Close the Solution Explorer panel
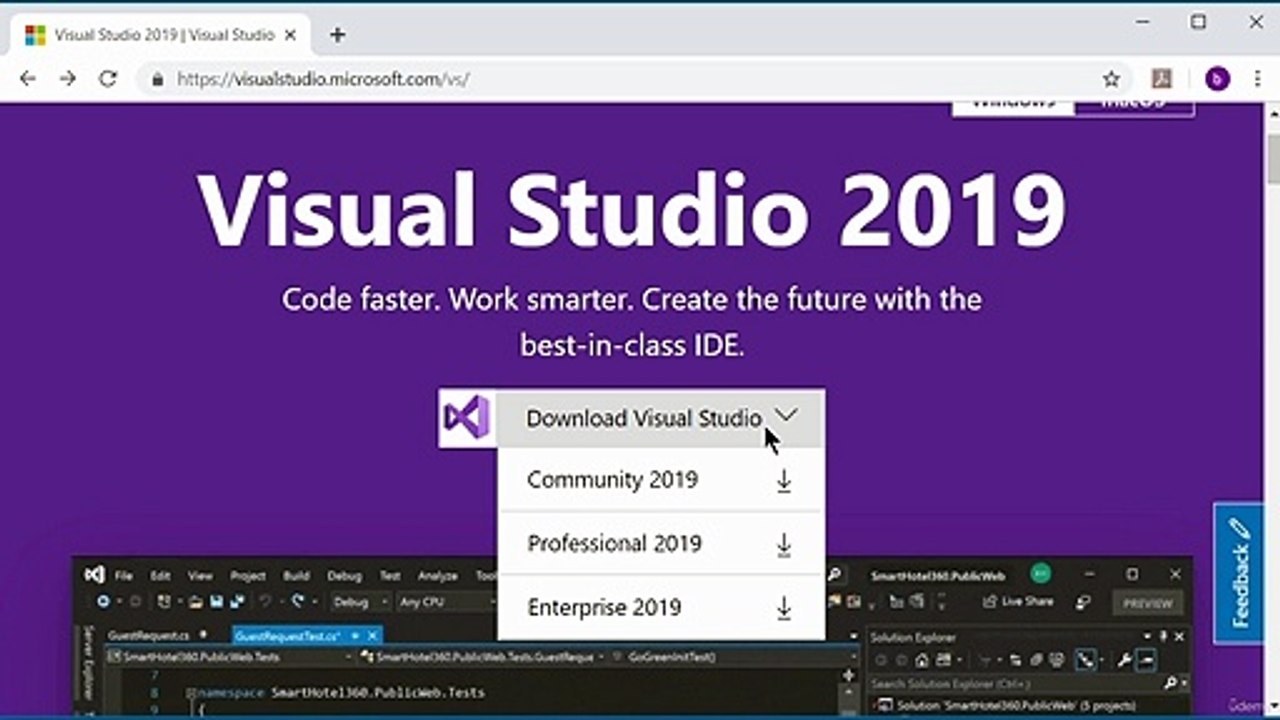Screen dimensions: 1280x720 click(x=1179, y=636)
